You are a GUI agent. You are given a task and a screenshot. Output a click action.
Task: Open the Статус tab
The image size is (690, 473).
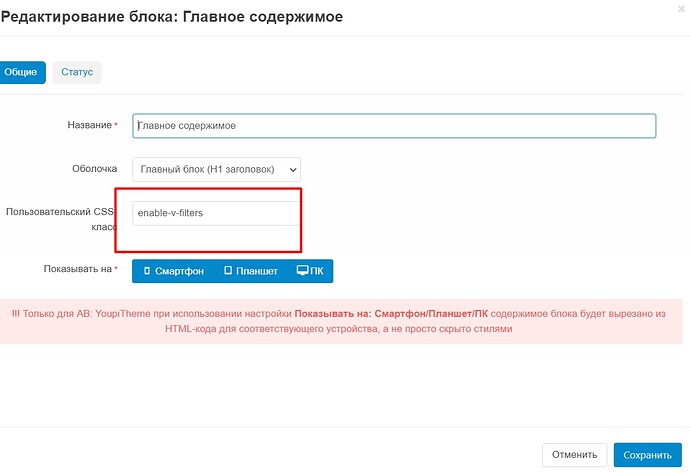[x=77, y=72]
